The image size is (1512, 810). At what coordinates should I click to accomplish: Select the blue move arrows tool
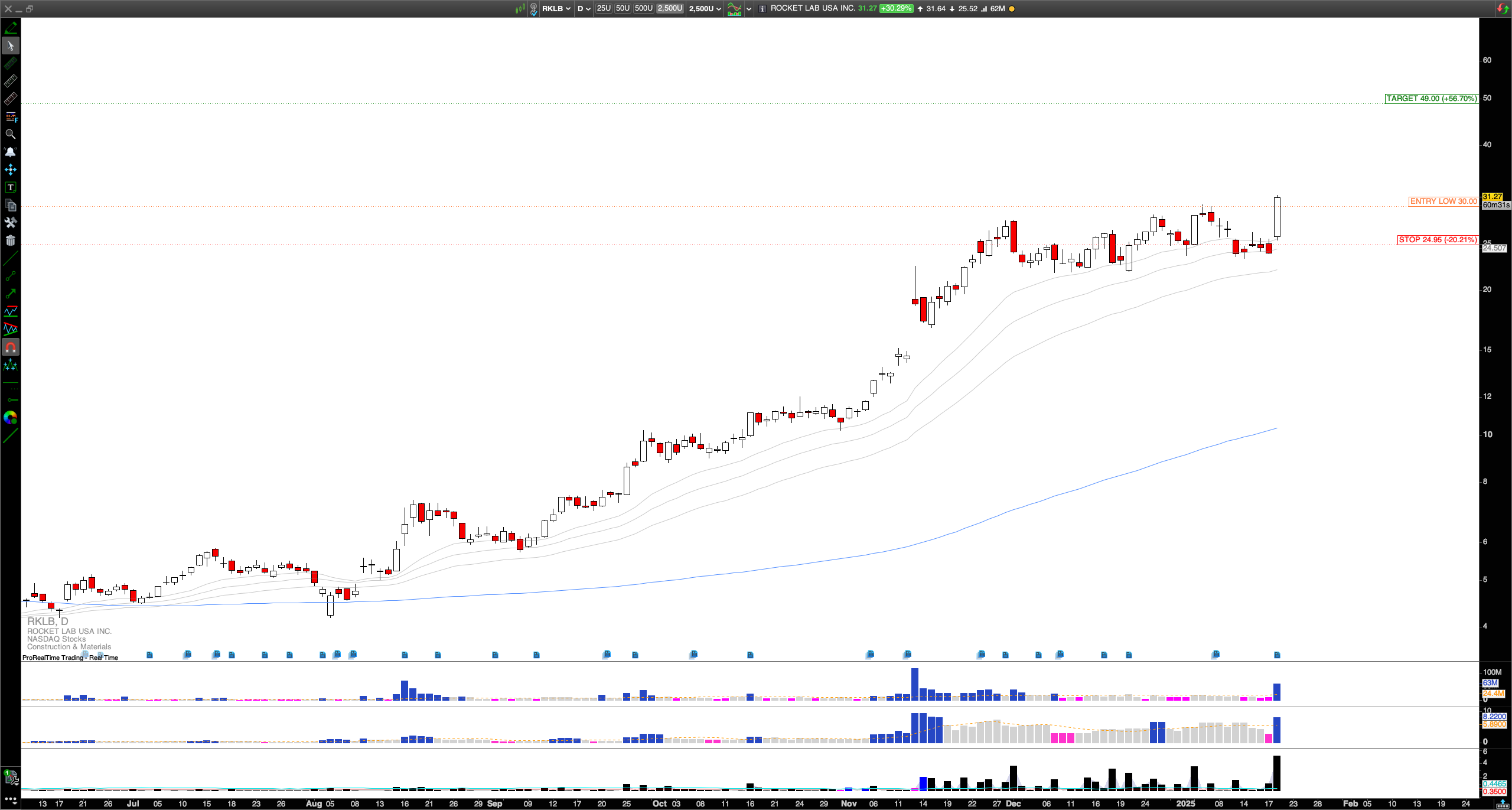11,170
